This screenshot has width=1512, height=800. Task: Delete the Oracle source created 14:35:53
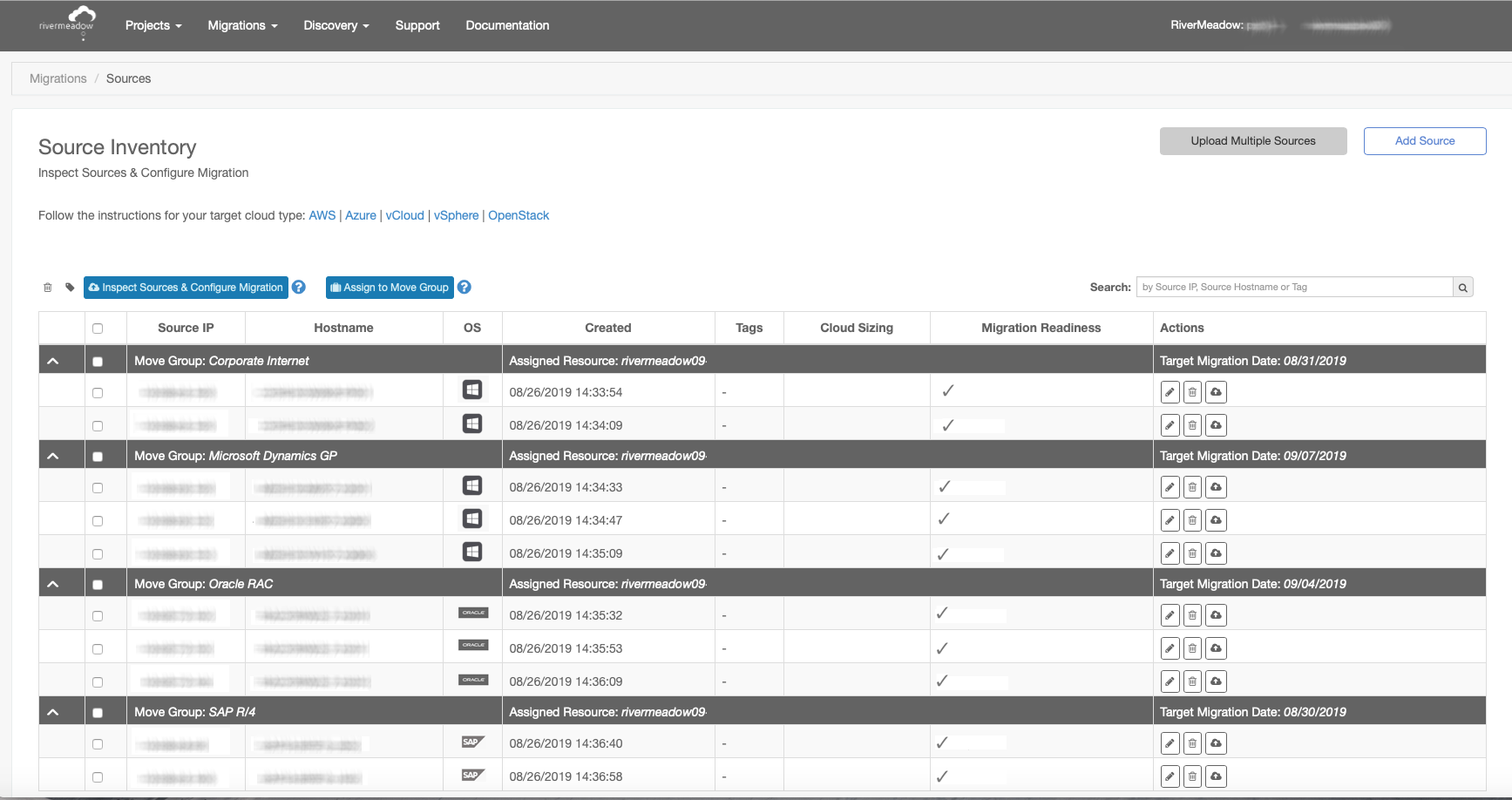coord(1192,648)
